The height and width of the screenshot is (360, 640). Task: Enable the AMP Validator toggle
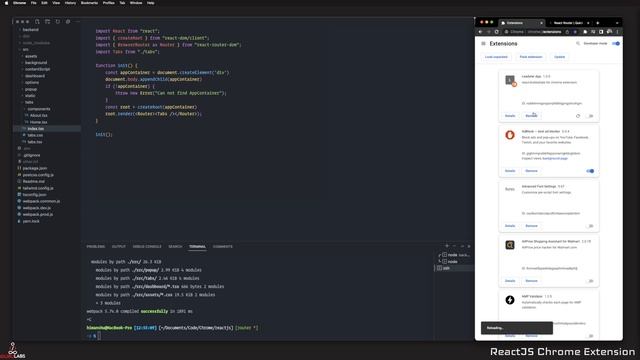click(x=590, y=336)
